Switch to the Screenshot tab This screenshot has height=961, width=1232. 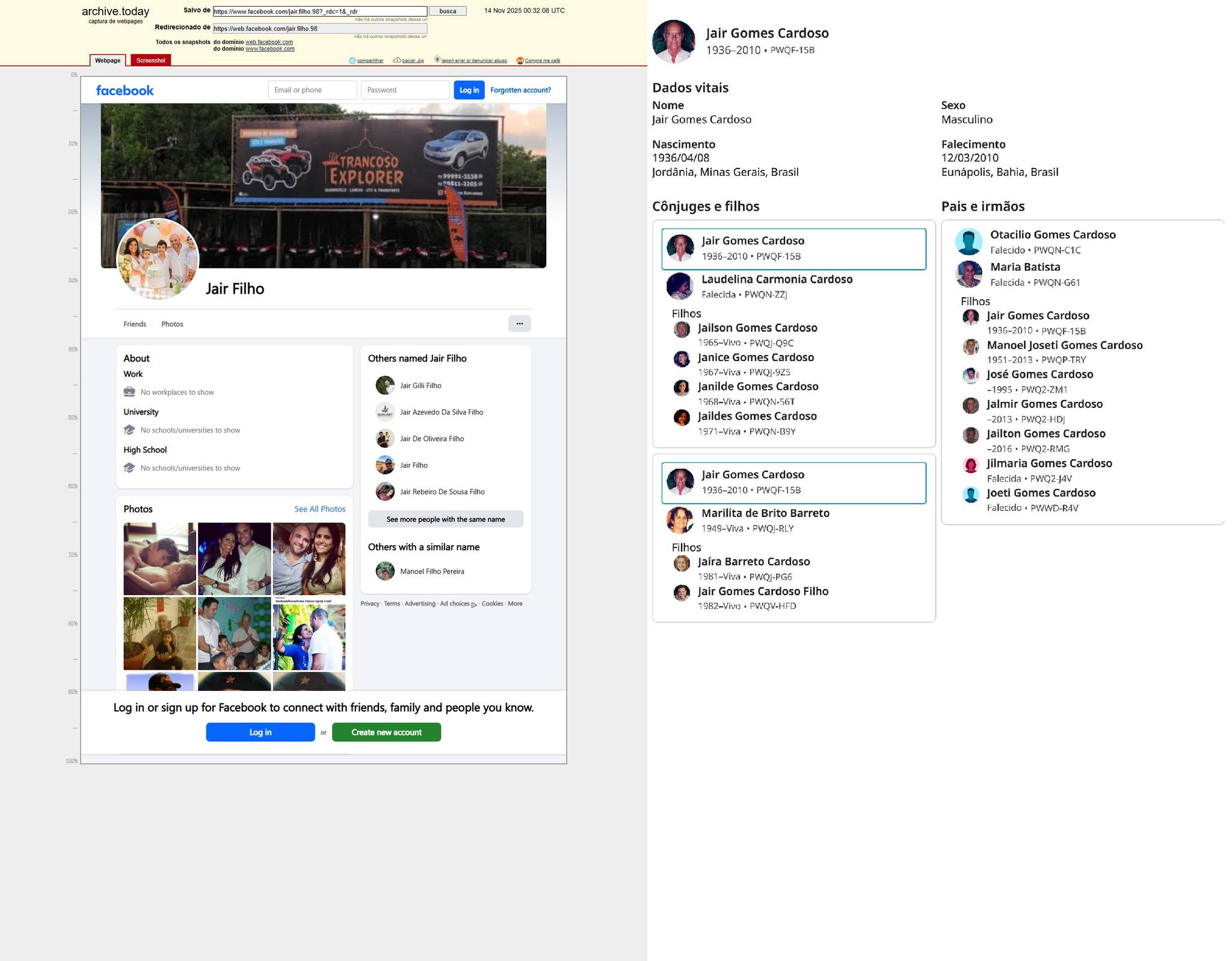tap(150, 60)
